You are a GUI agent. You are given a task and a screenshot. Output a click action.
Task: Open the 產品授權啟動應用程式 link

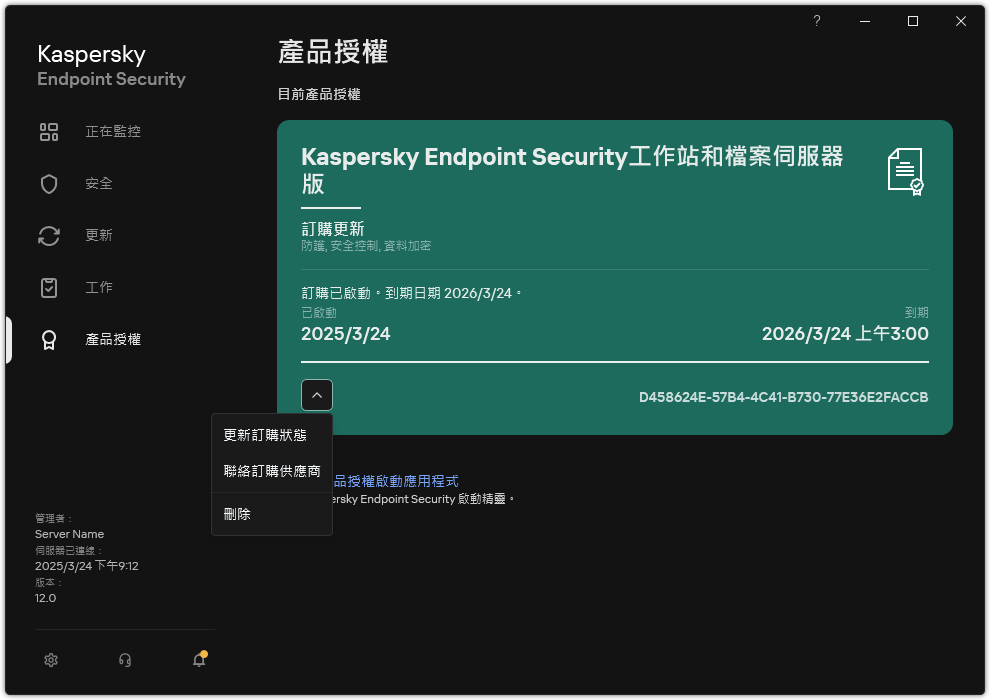click(x=400, y=481)
